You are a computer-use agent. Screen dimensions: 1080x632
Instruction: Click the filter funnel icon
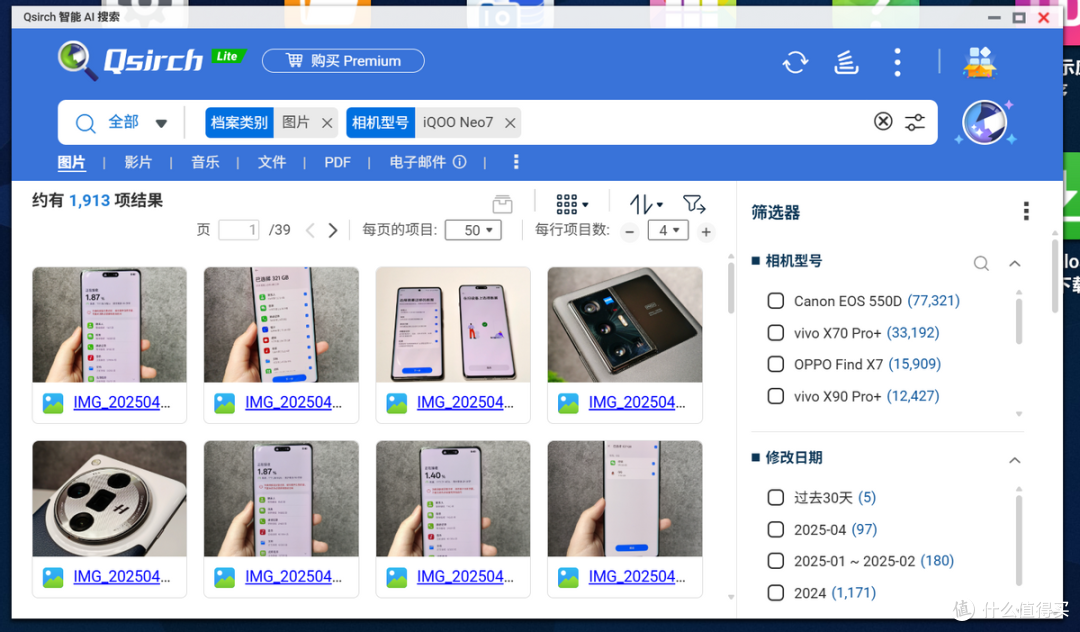point(694,204)
